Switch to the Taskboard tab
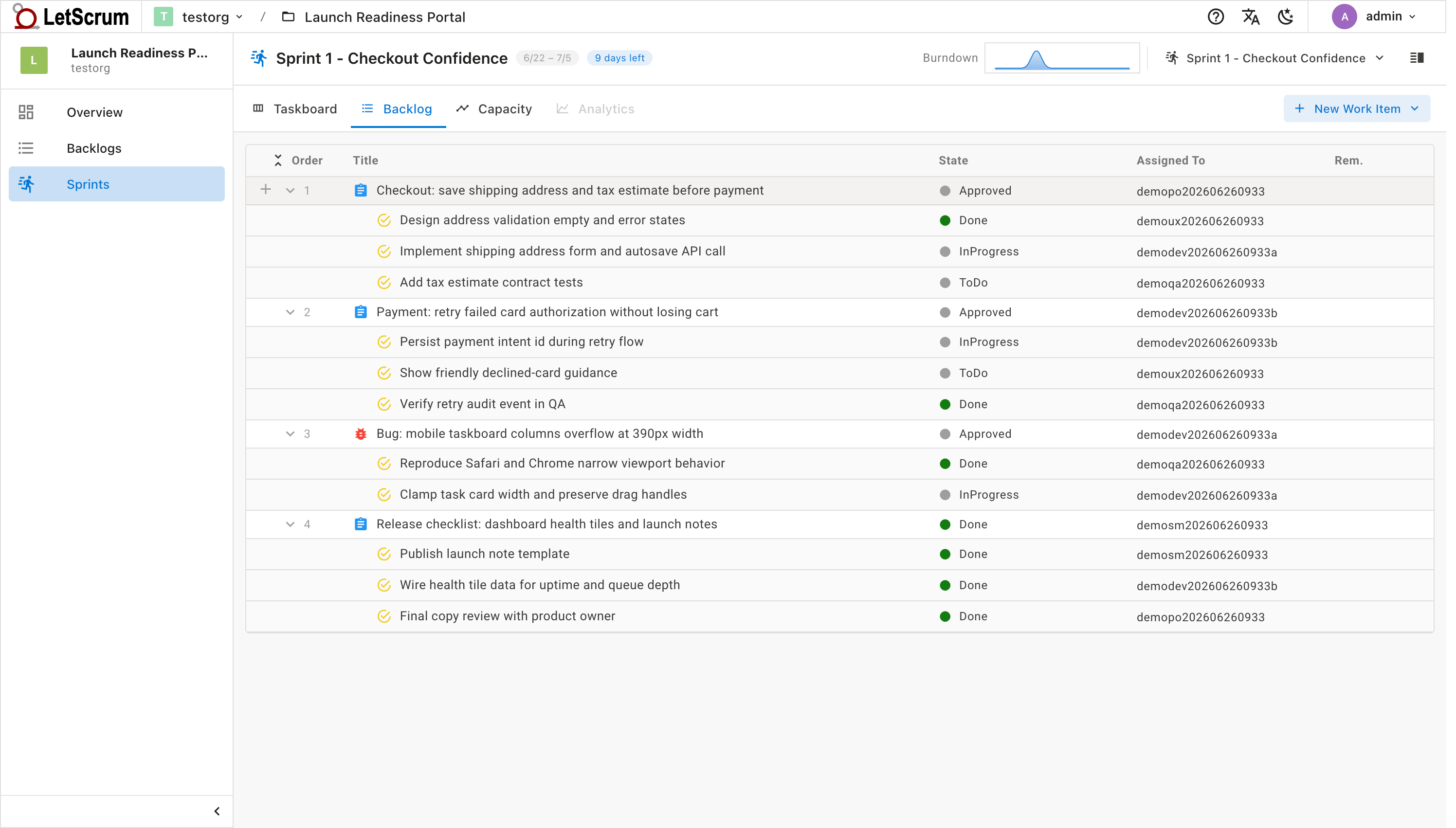Screen dimensions: 1456x828 pyautogui.click(x=294, y=108)
